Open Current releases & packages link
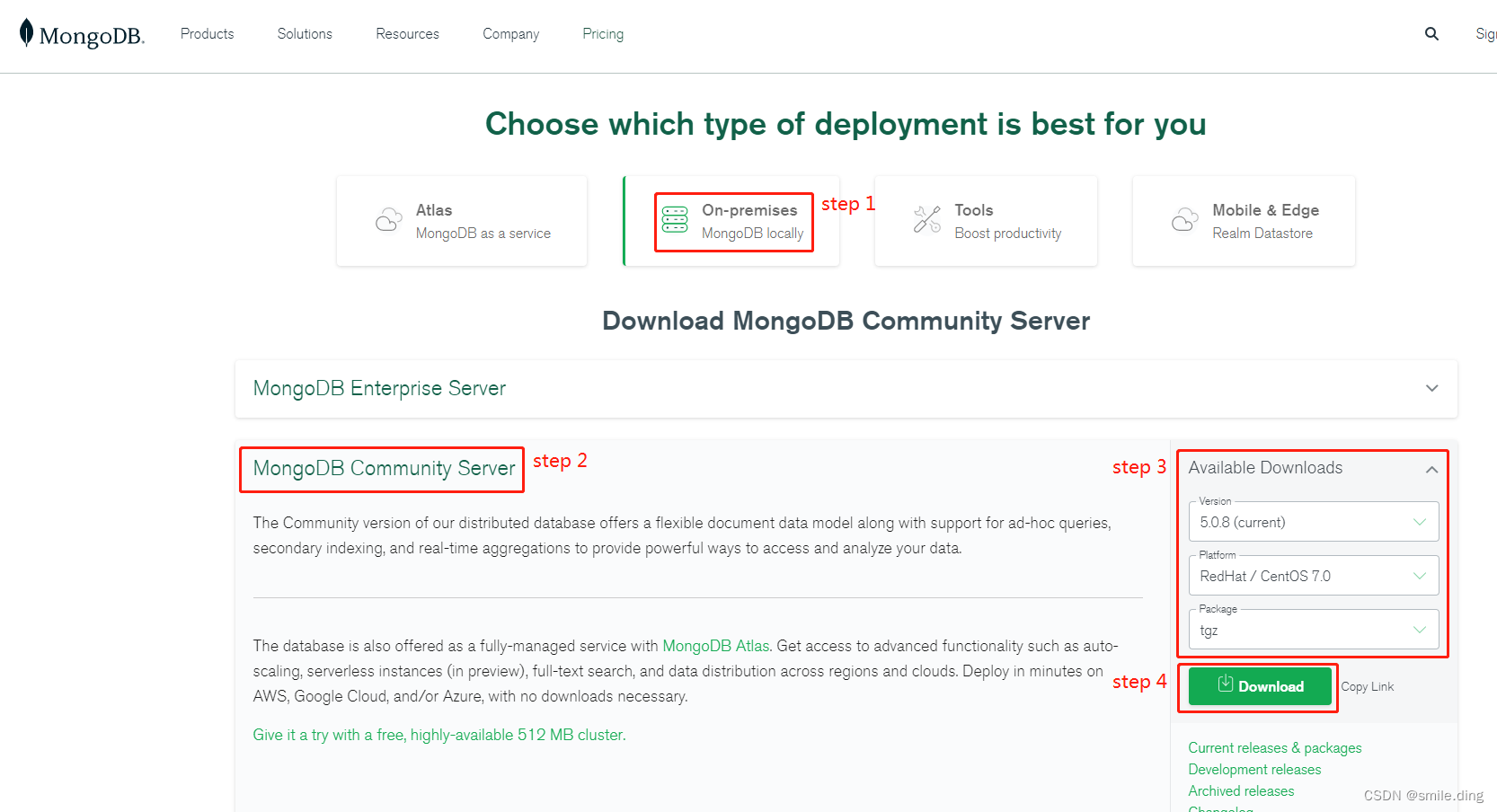 tap(1275, 747)
